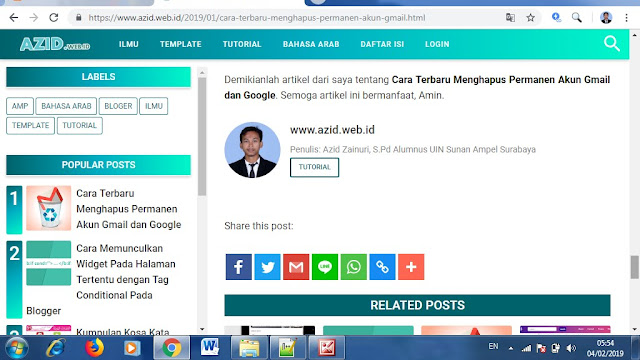Select BAHASA ARAB label tag
640x360 pixels.
(66, 106)
